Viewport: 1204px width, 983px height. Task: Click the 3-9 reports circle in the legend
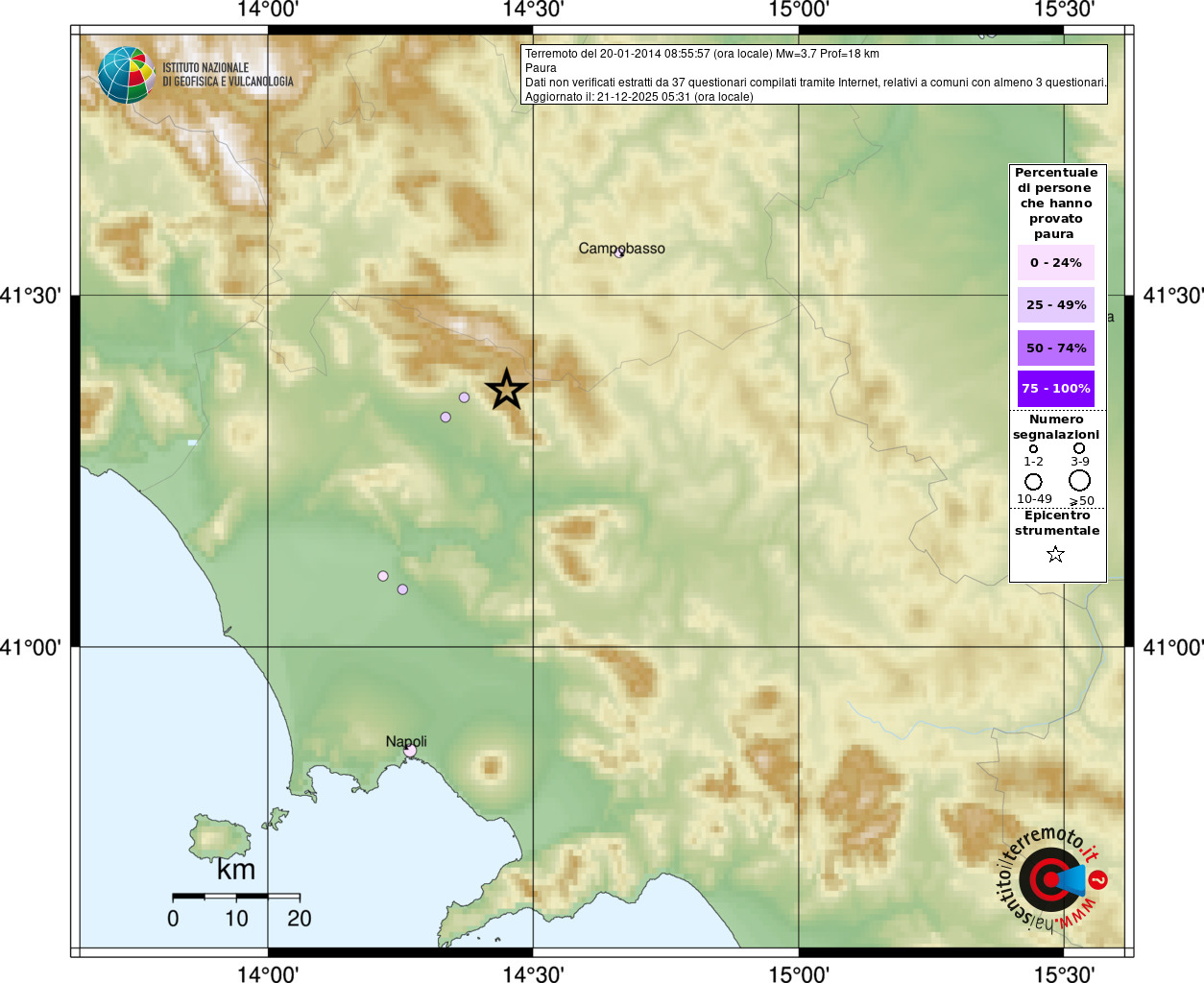(1079, 448)
